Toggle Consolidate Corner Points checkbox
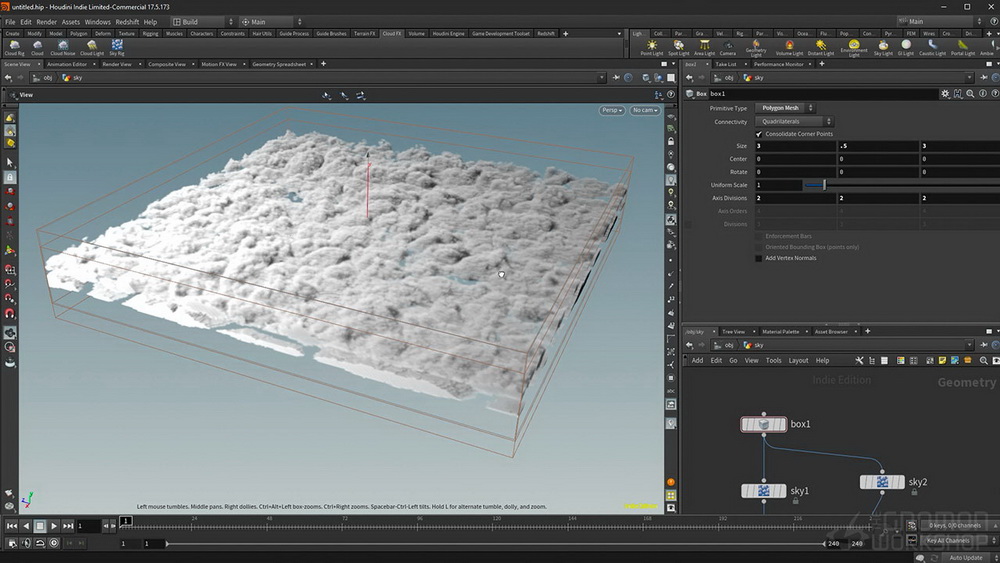1000x563 pixels. [x=759, y=134]
